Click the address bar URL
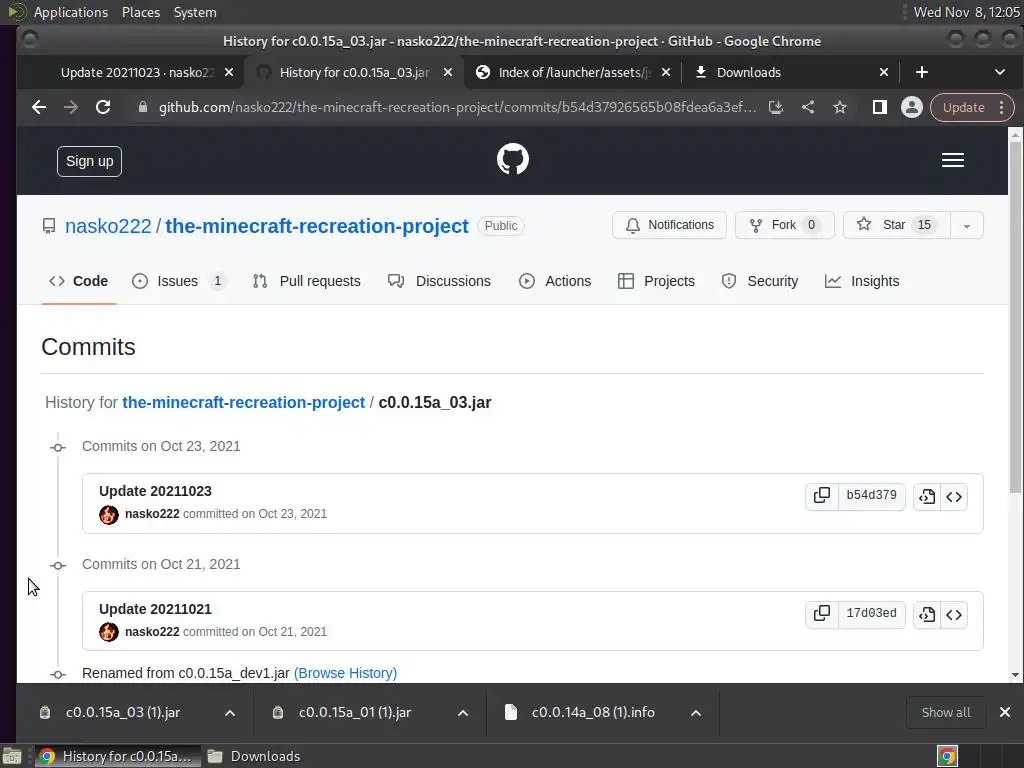Screen dimensions: 1024x768 click(x=457, y=107)
